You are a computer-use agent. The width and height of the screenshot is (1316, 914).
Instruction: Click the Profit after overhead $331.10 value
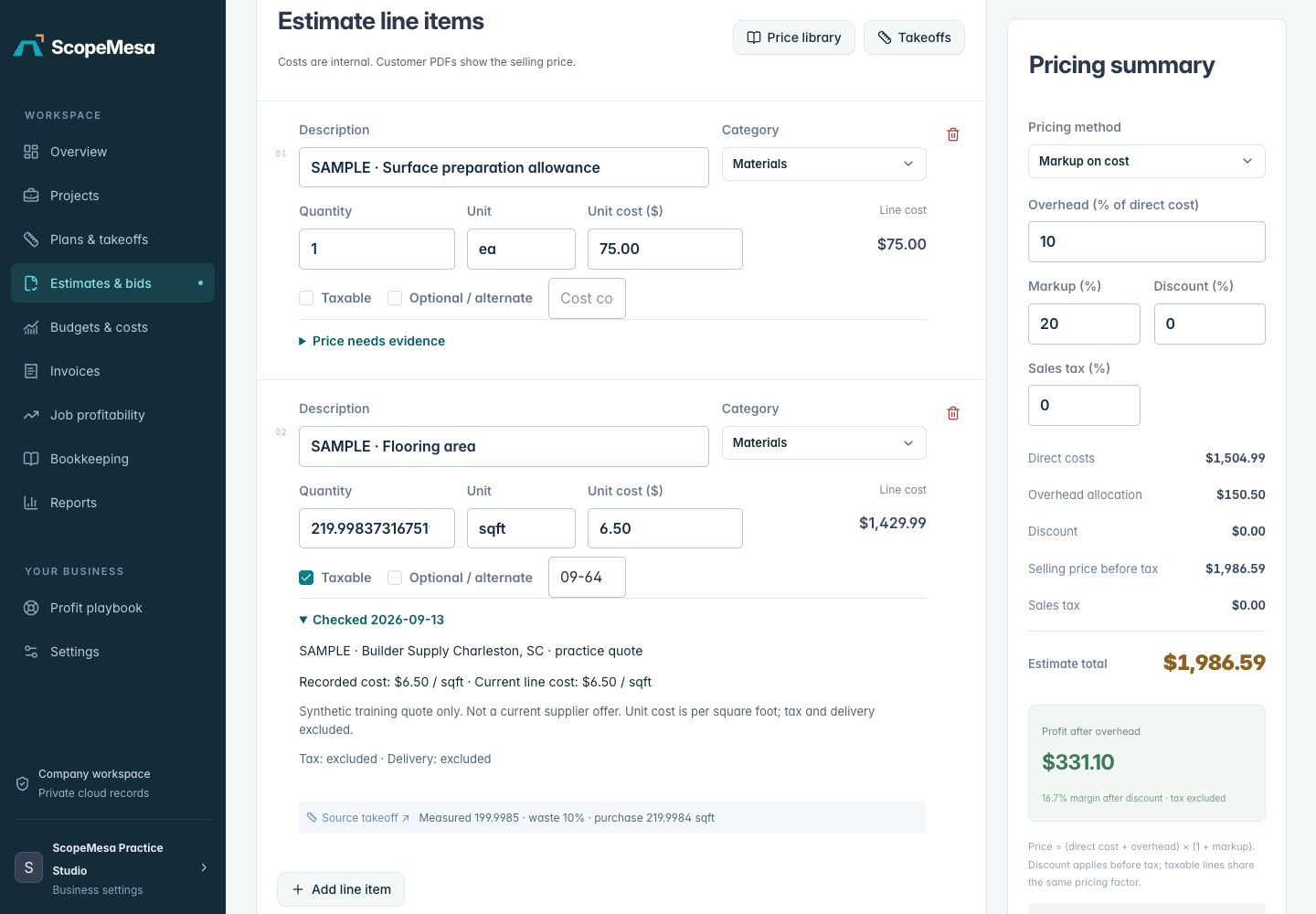tap(1078, 762)
